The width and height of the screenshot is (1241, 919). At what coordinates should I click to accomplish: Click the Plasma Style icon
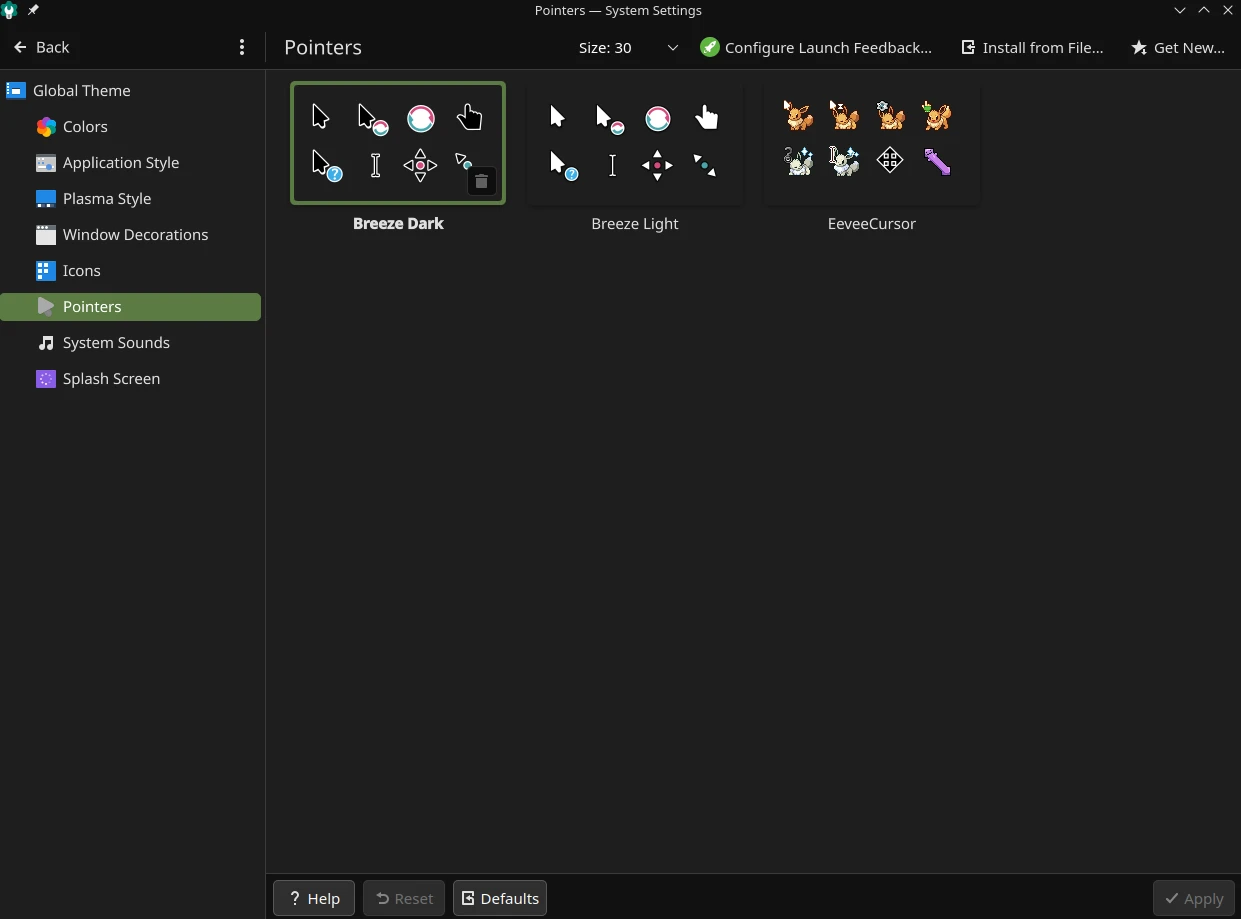[x=46, y=199]
